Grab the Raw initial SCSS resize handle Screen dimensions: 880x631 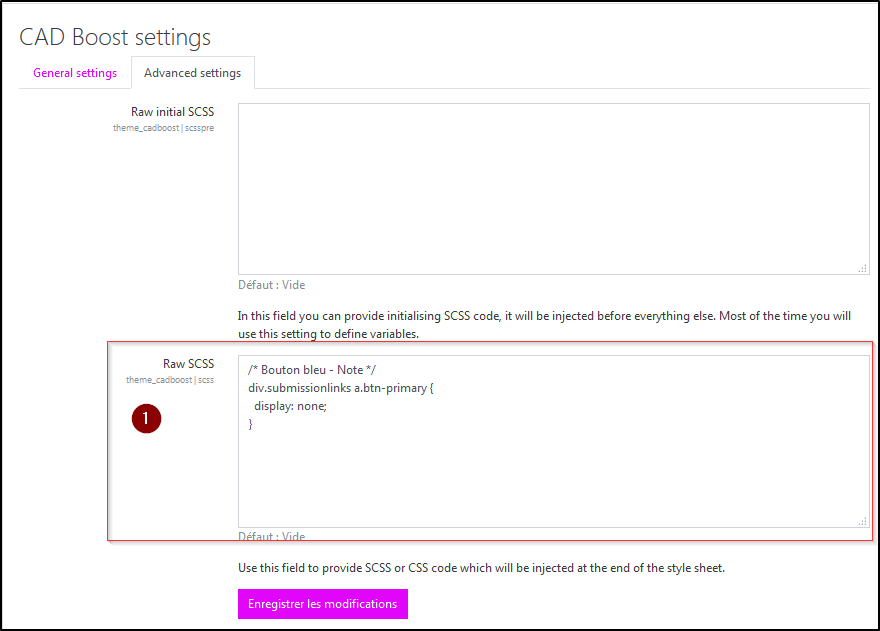pyautogui.click(x=862, y=268)
